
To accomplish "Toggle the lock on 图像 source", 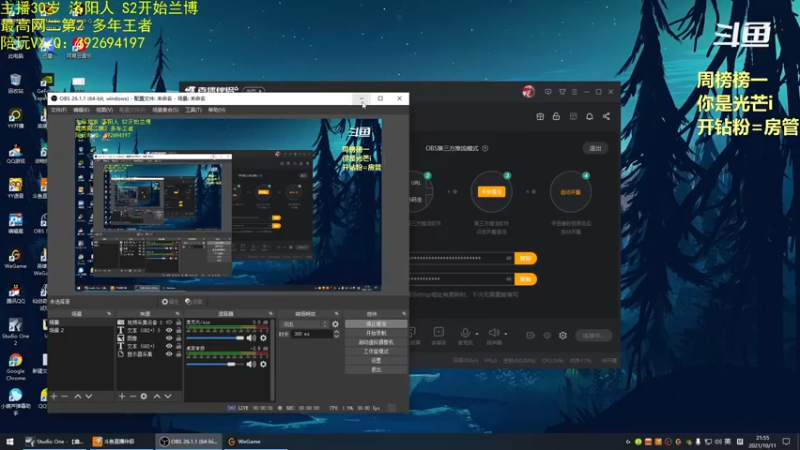I will coord(178,338).
